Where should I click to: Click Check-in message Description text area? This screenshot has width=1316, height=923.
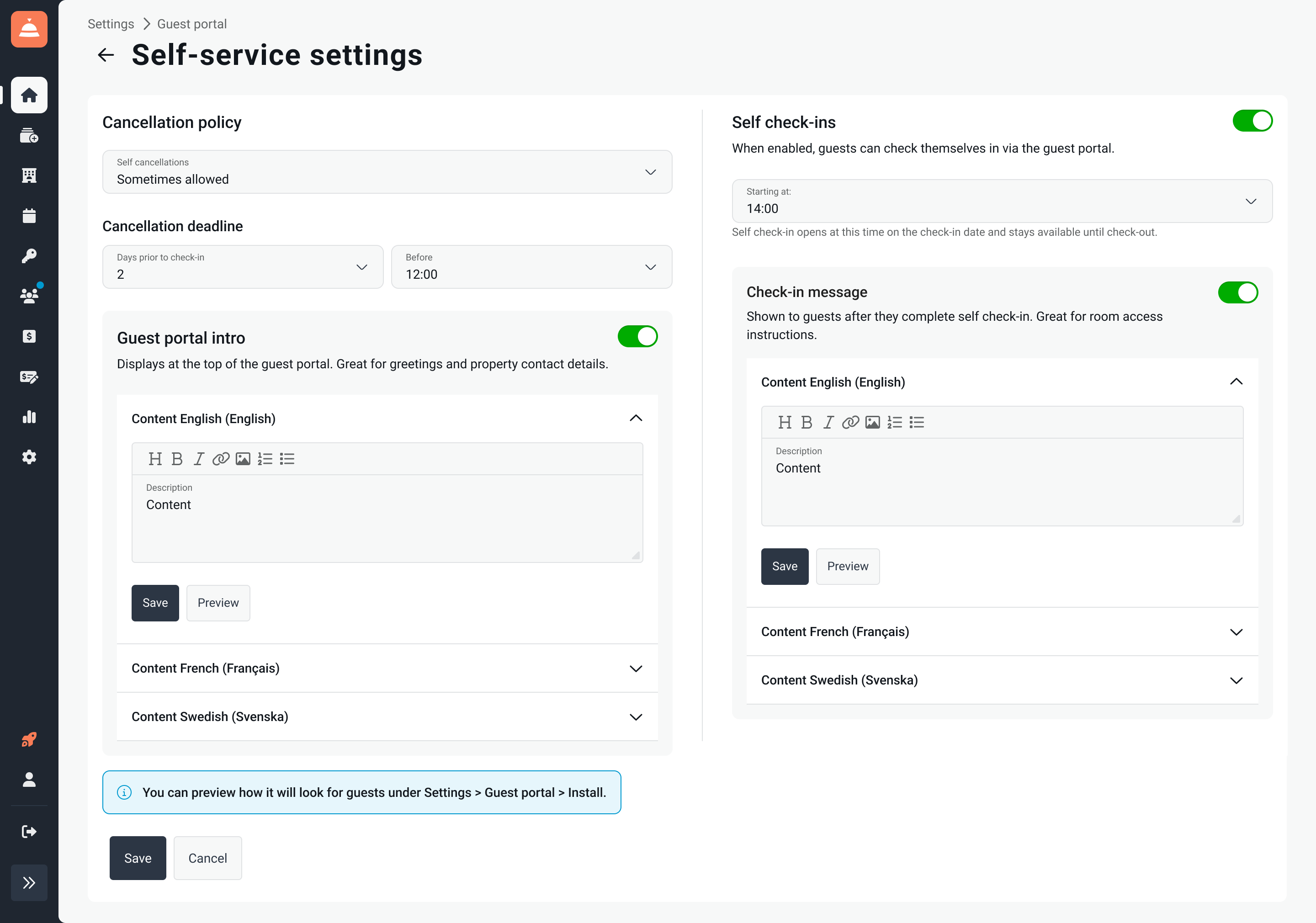1003,482
